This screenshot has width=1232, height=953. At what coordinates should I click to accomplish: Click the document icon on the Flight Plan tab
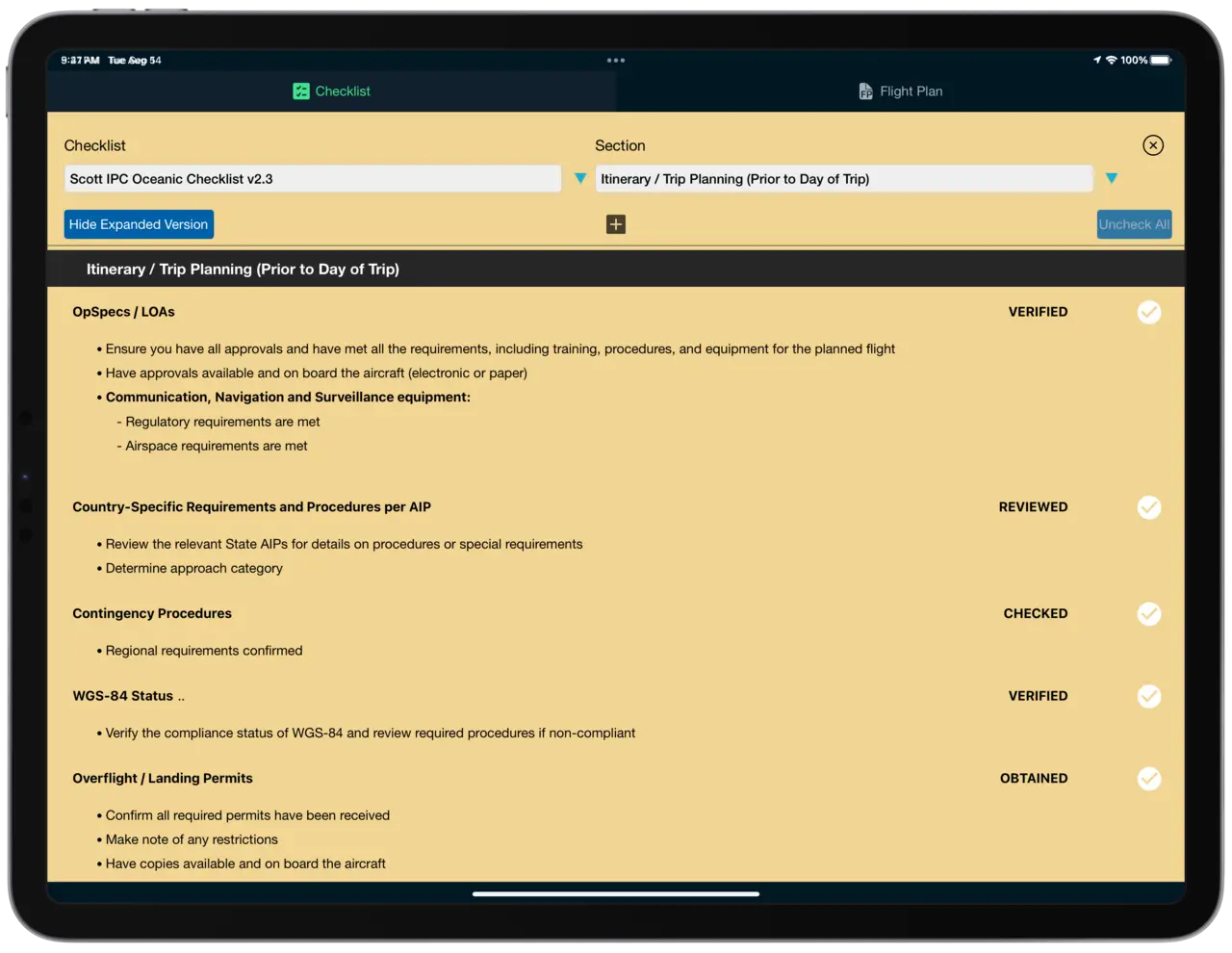863,90
